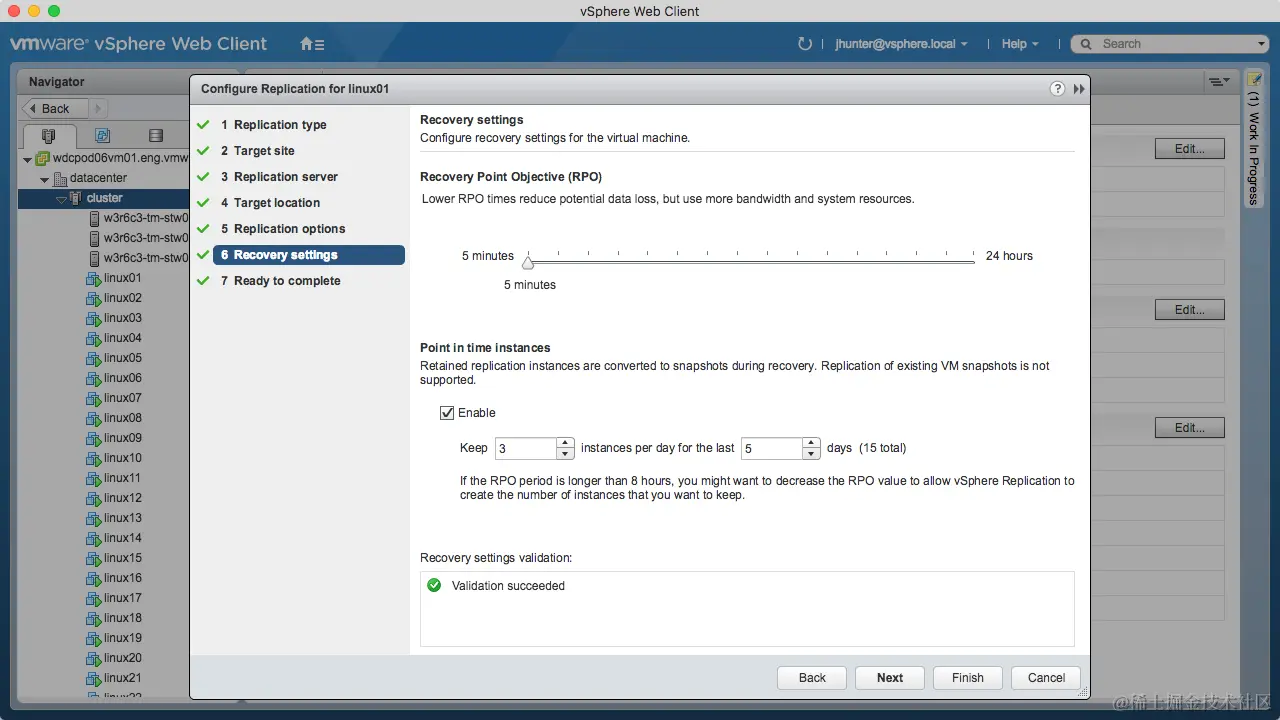Click the Back navigation button in Navigator
1280x720 pixels.
(52, 107)
